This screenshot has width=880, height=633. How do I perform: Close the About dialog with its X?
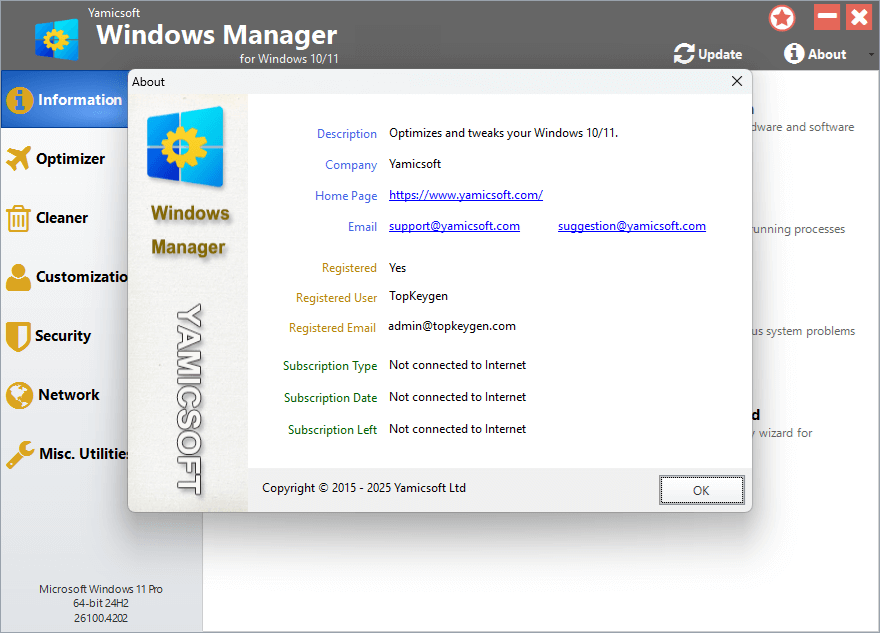(x=737, y=81)
